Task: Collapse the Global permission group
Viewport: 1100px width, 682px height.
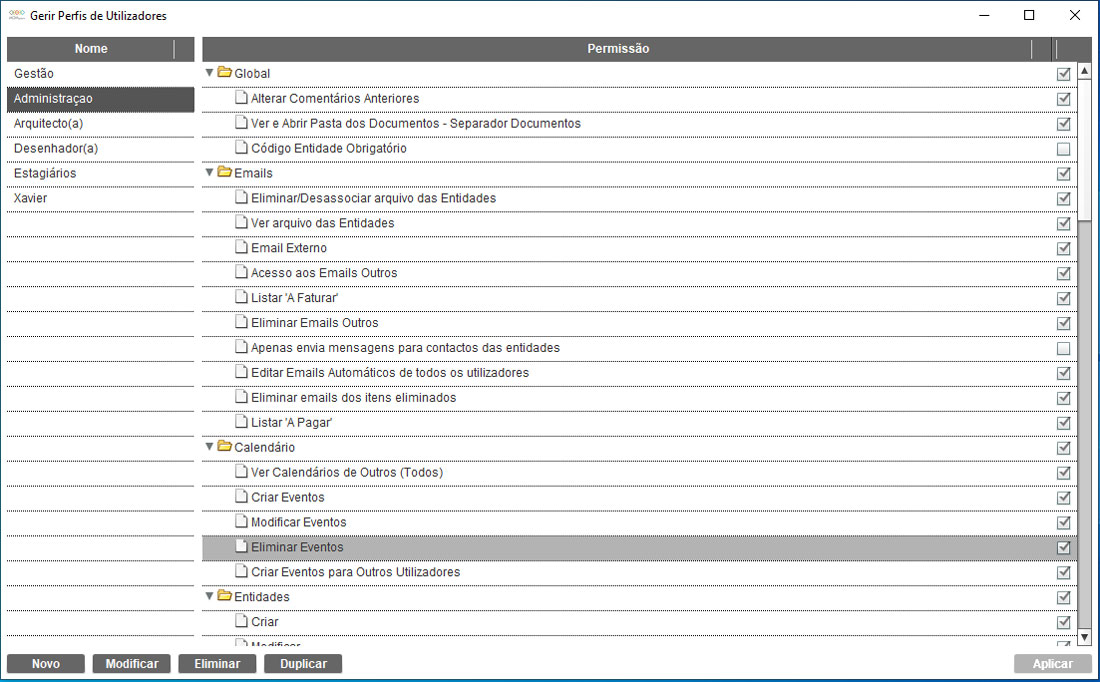Action: pyautogui.click(x=210, y=73)
